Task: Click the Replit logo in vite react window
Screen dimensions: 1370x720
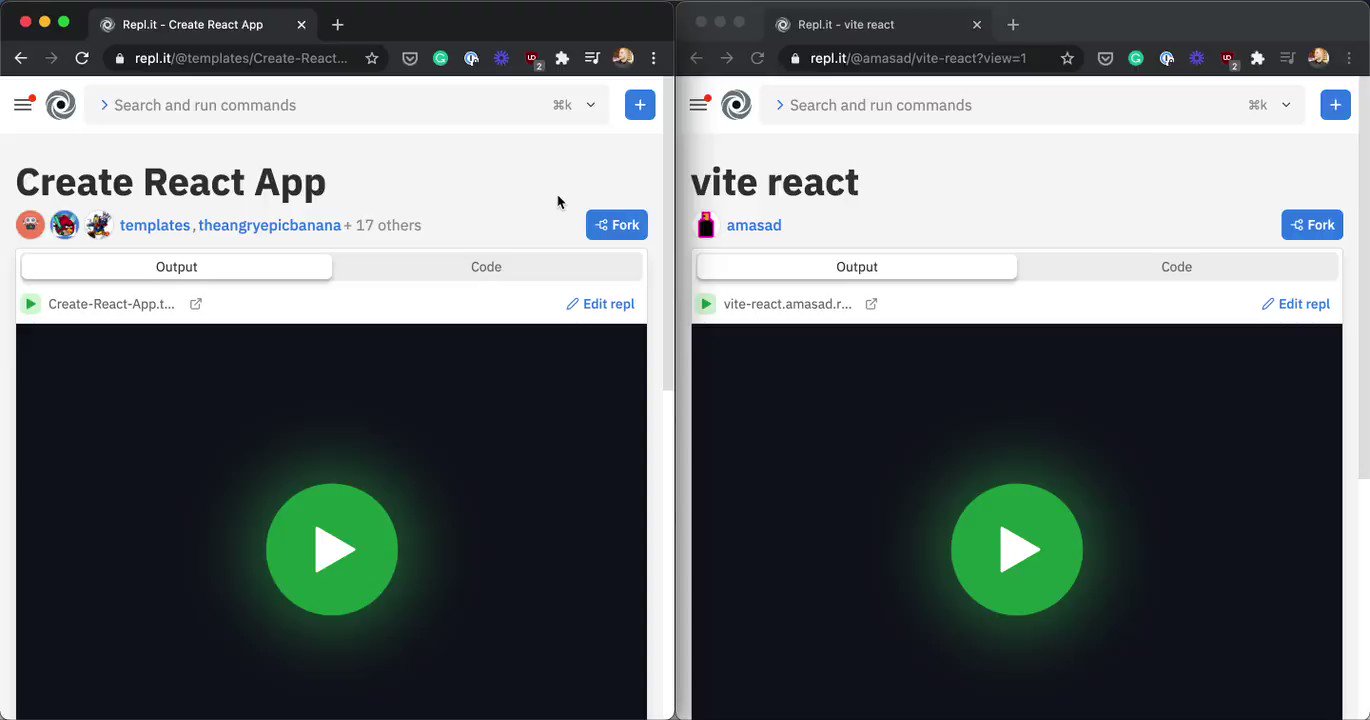Action: pyautogui.click(x=736, y=105)
